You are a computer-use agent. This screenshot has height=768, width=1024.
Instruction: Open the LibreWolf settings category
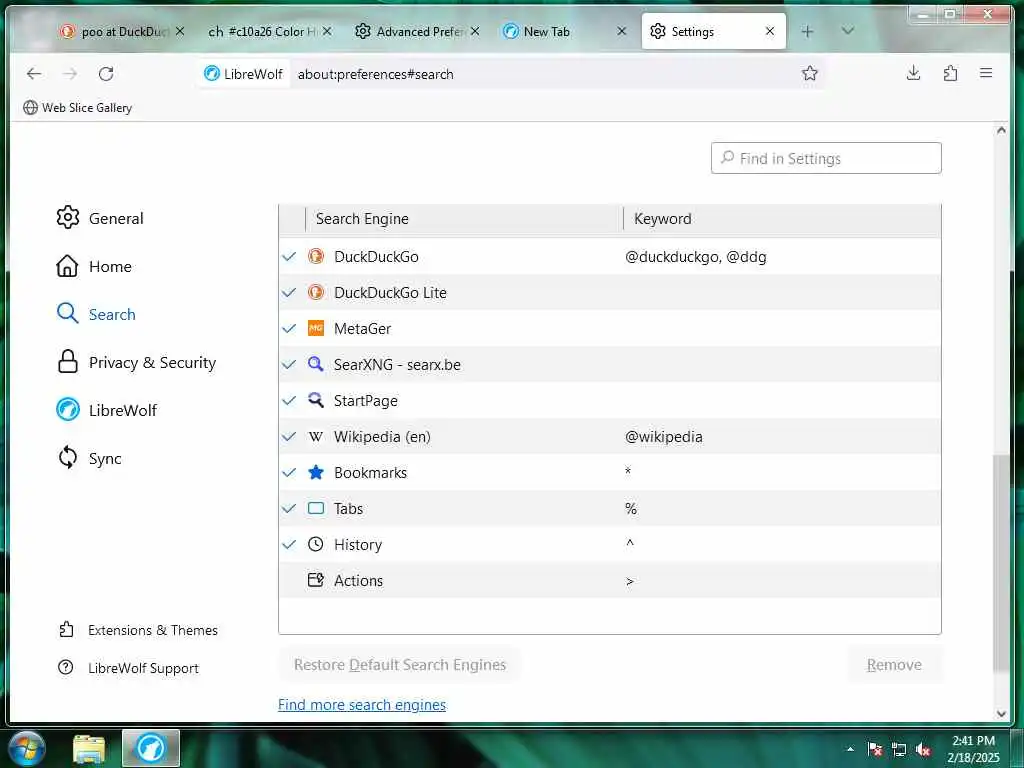[x=106, y=410]
